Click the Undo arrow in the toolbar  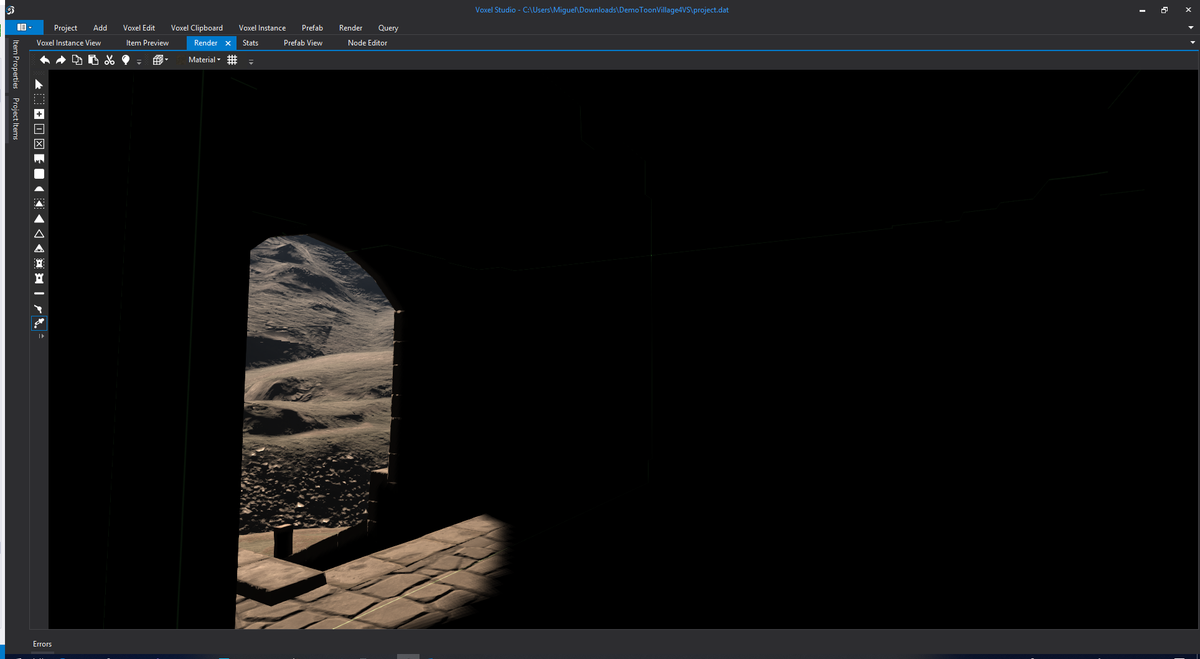pyautogui.click(x=45, y=60)
